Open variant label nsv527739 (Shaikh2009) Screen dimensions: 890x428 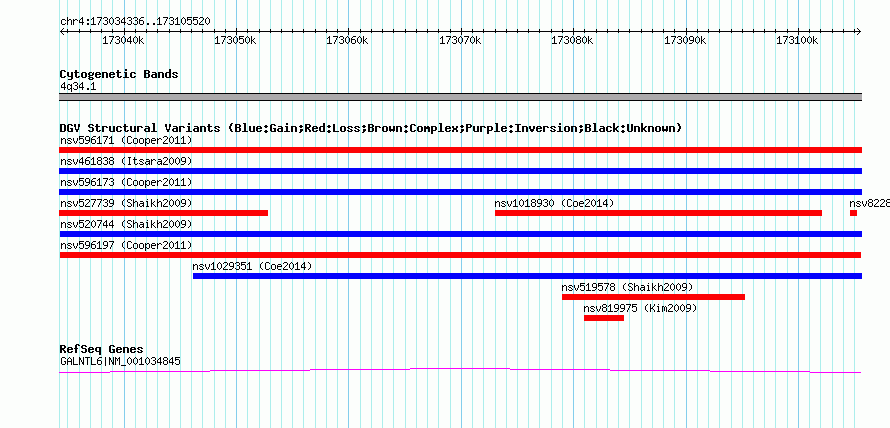point(126,203)
